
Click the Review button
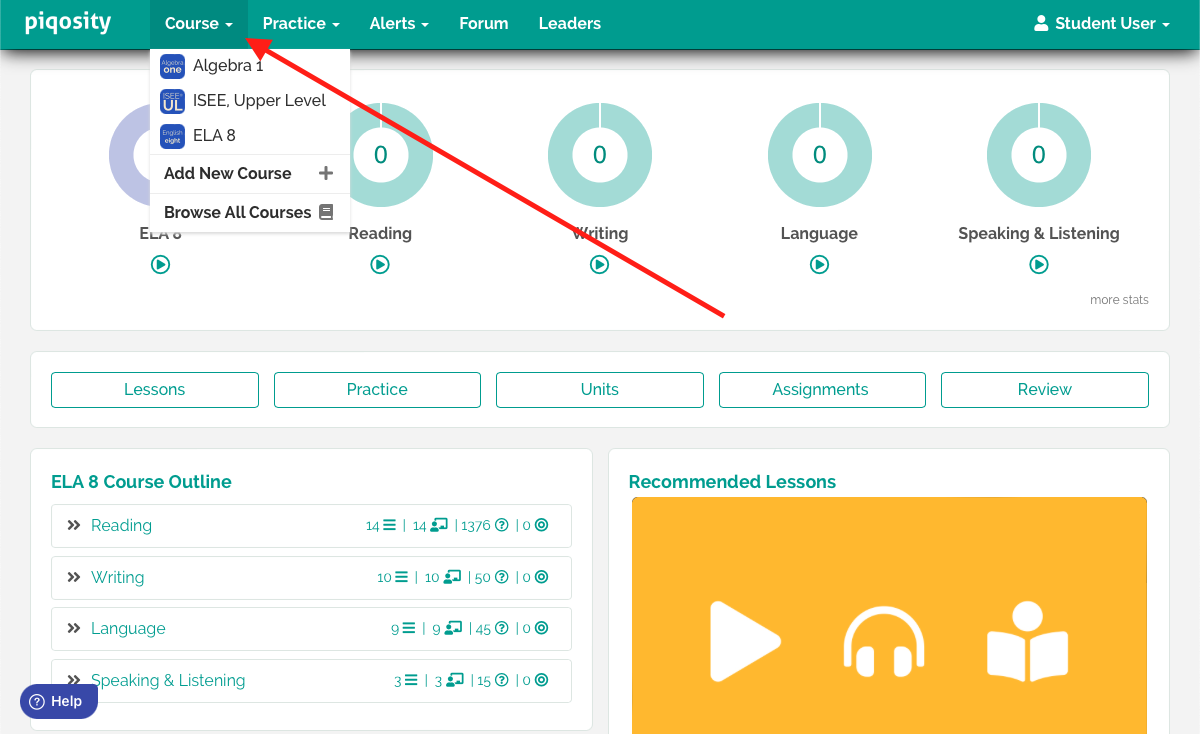pyautogui.click(x=1045, y=390)
